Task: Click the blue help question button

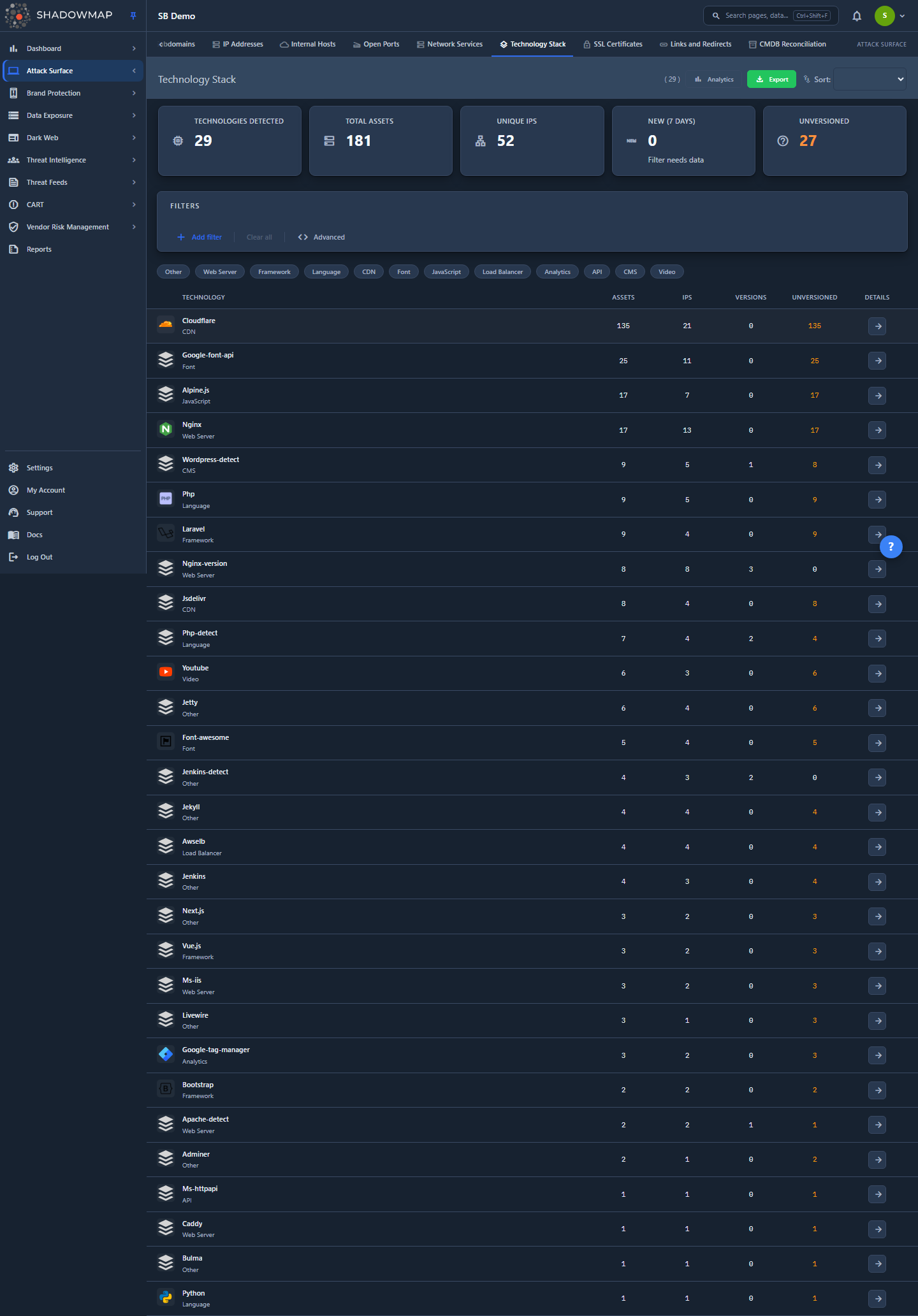Action: coord(891,546)
